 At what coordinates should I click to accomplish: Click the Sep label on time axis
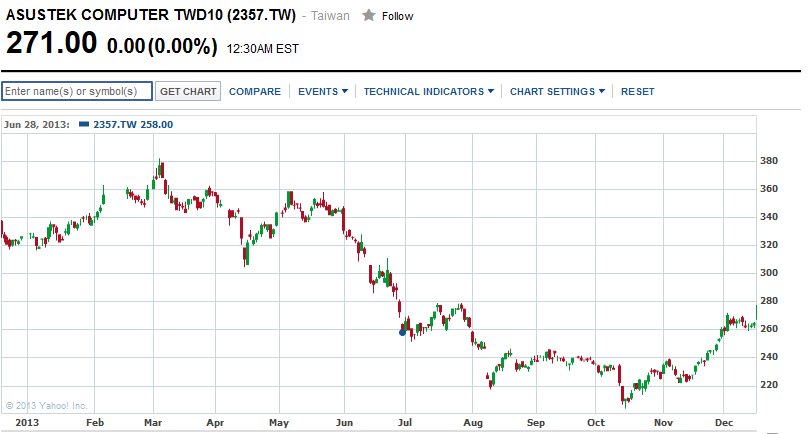coord(535,423)
